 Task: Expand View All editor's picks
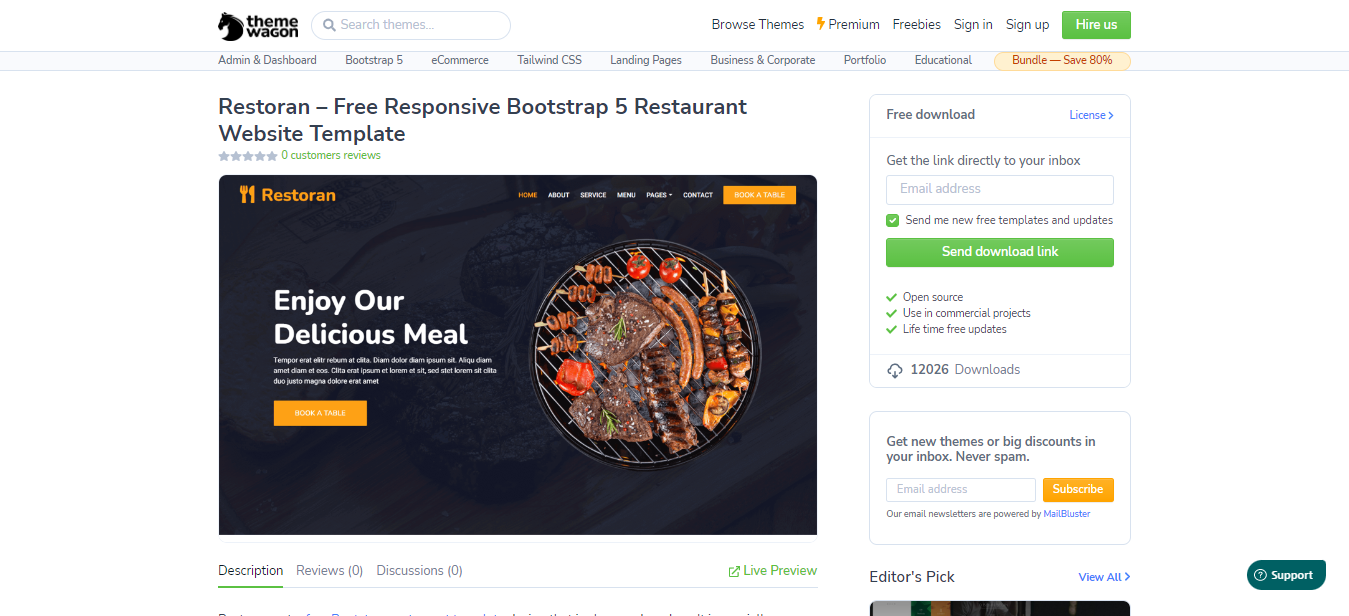click(1104, 577)
